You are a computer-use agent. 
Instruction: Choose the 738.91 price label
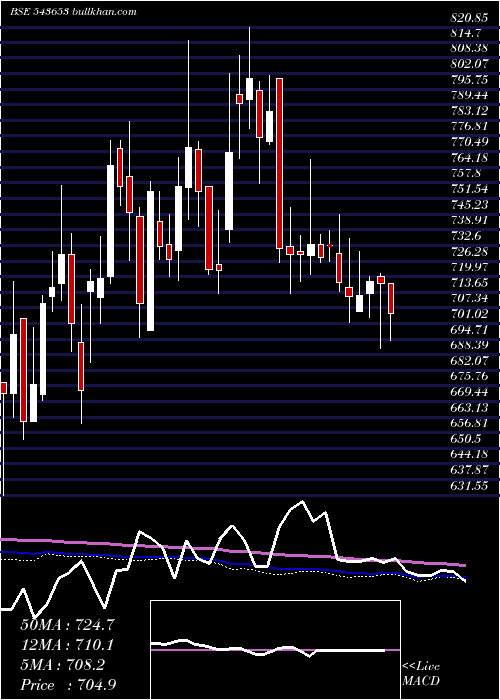tap(468, 220)
